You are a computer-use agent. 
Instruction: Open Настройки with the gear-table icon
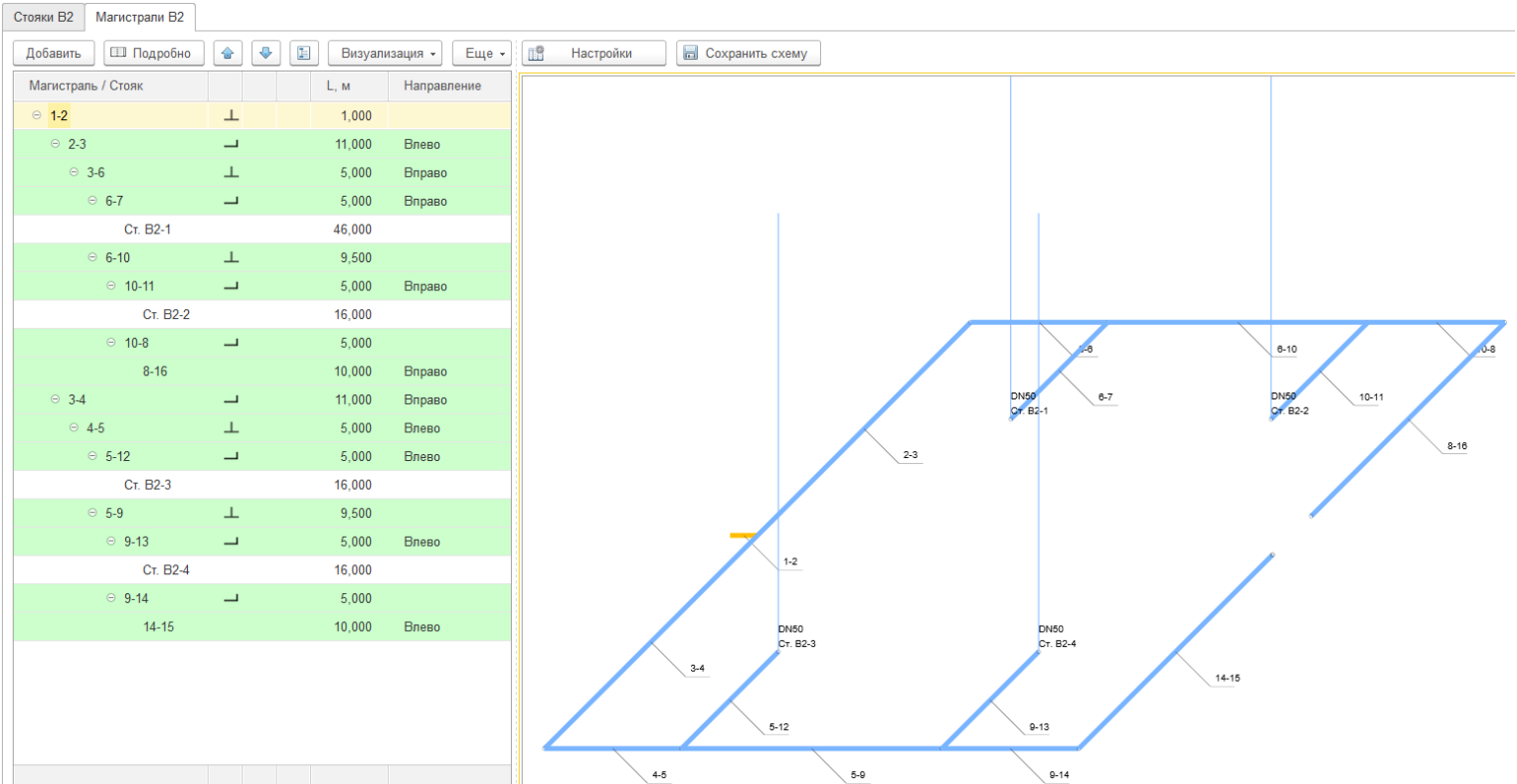(x=593, y=54)
